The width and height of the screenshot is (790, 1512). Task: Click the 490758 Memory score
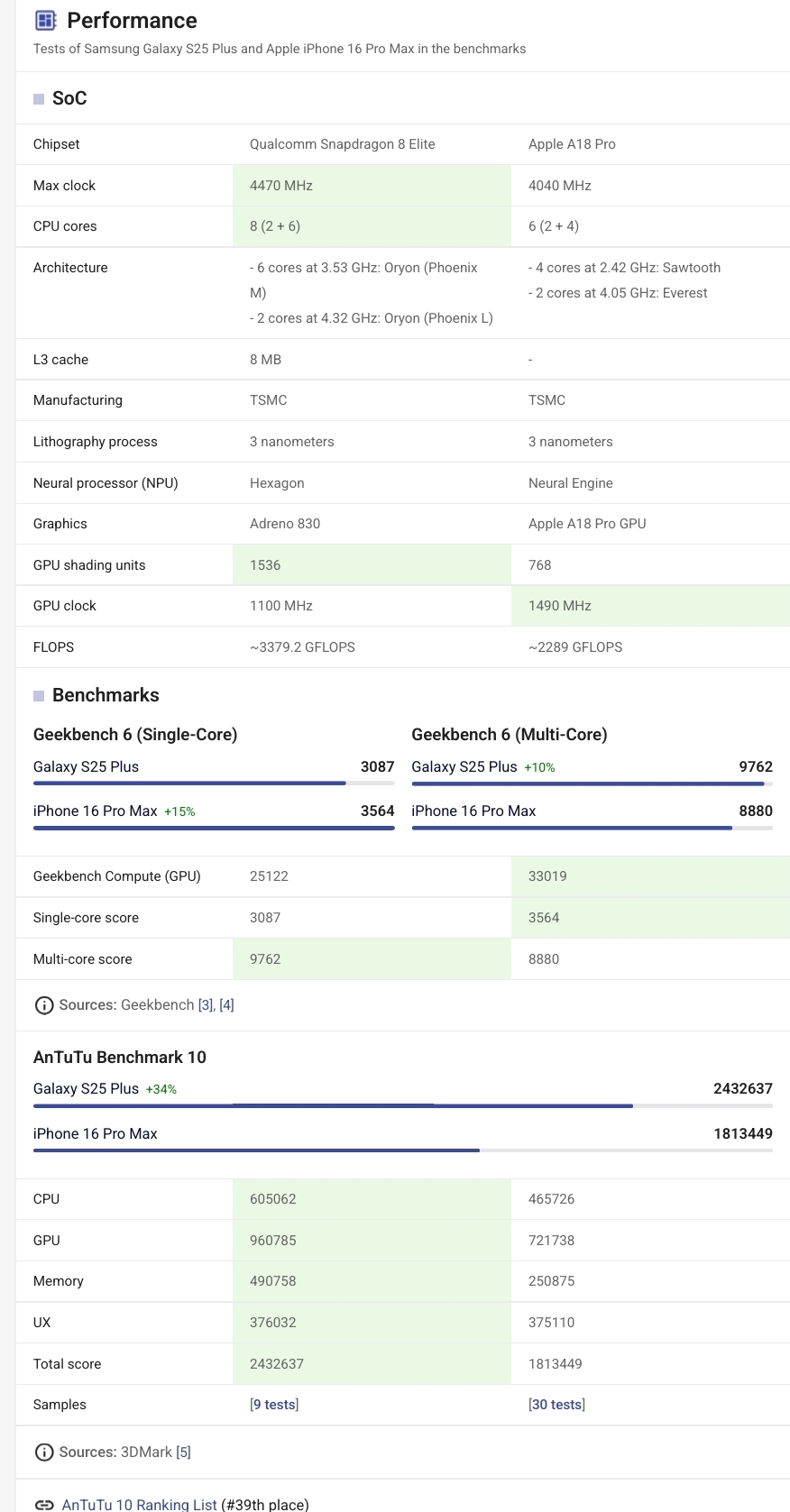[273, 1281]
